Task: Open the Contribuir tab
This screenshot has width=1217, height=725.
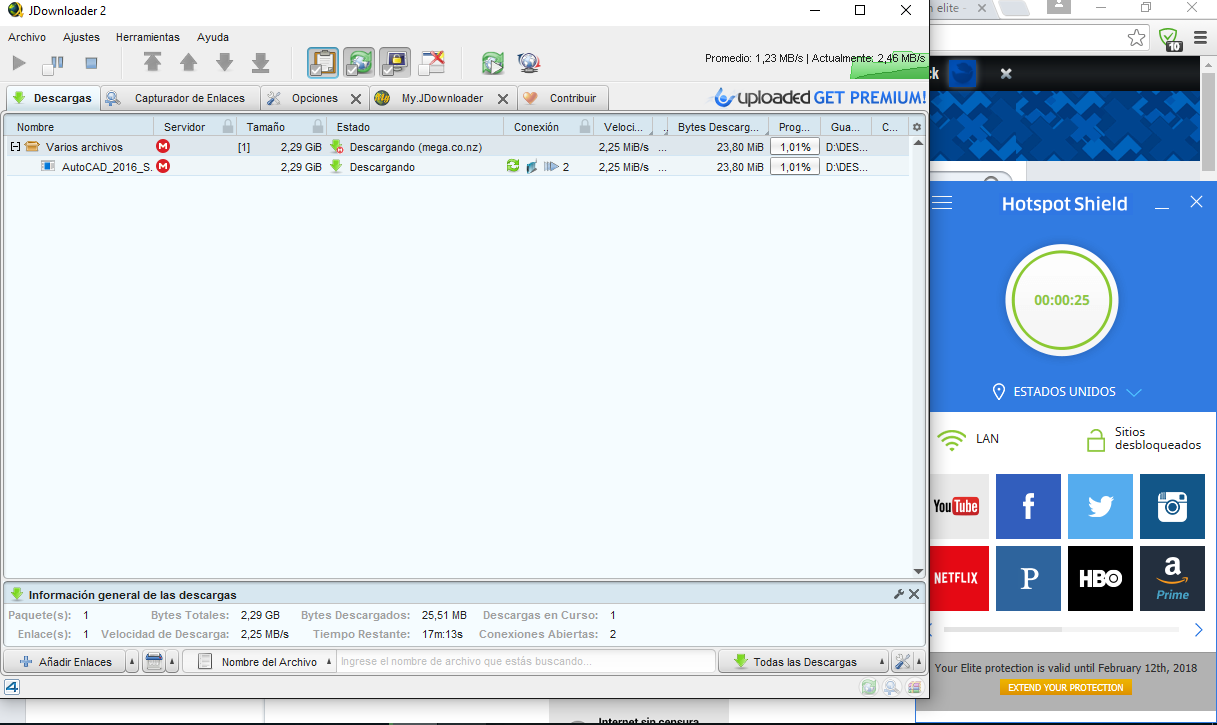Action: coord(562,98)
